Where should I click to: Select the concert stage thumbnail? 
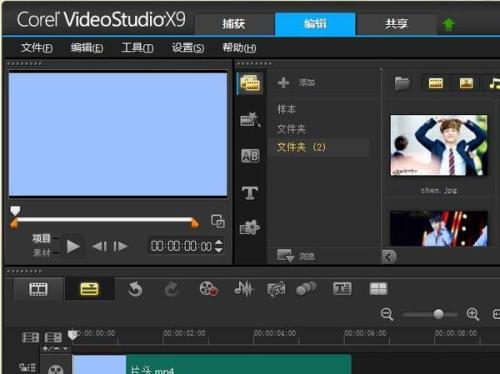439,228
